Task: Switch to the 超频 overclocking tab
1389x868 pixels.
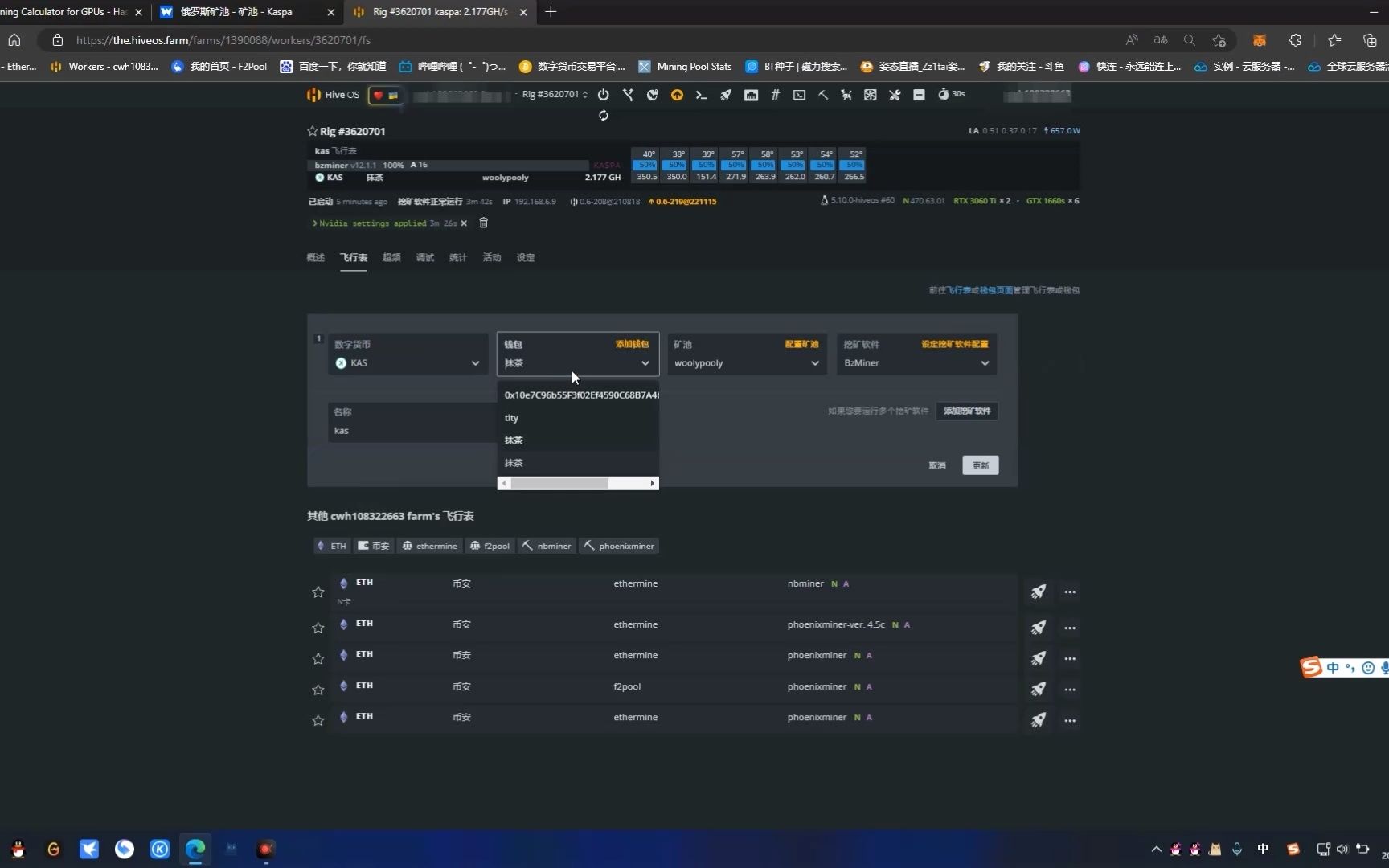Action: pyautogui.click(x=391, y=257)
